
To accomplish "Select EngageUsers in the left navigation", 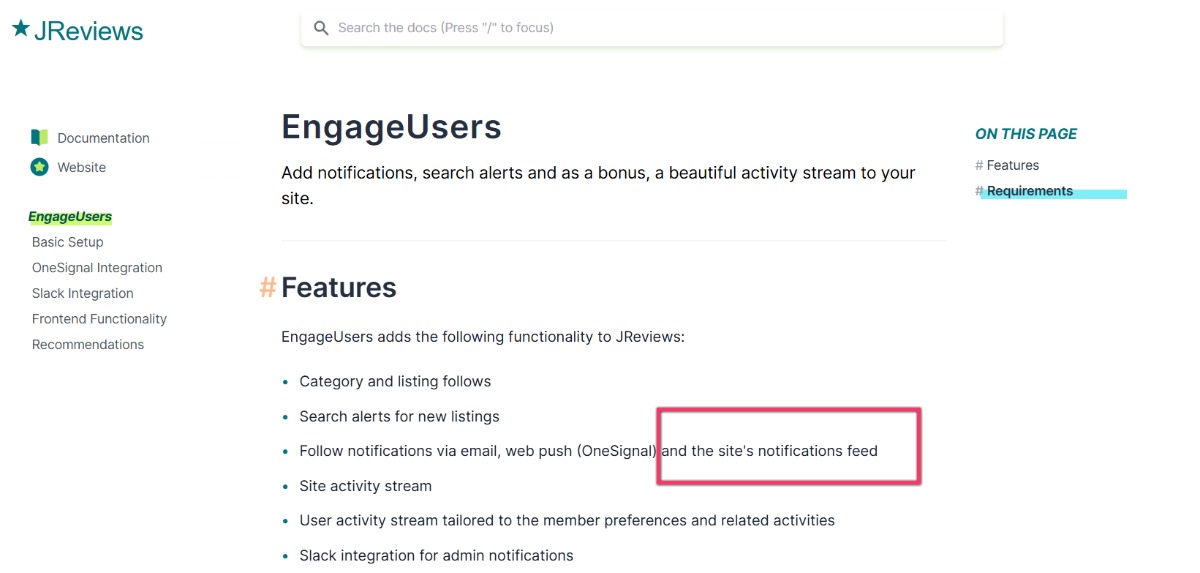I will (x=70, y=217).
